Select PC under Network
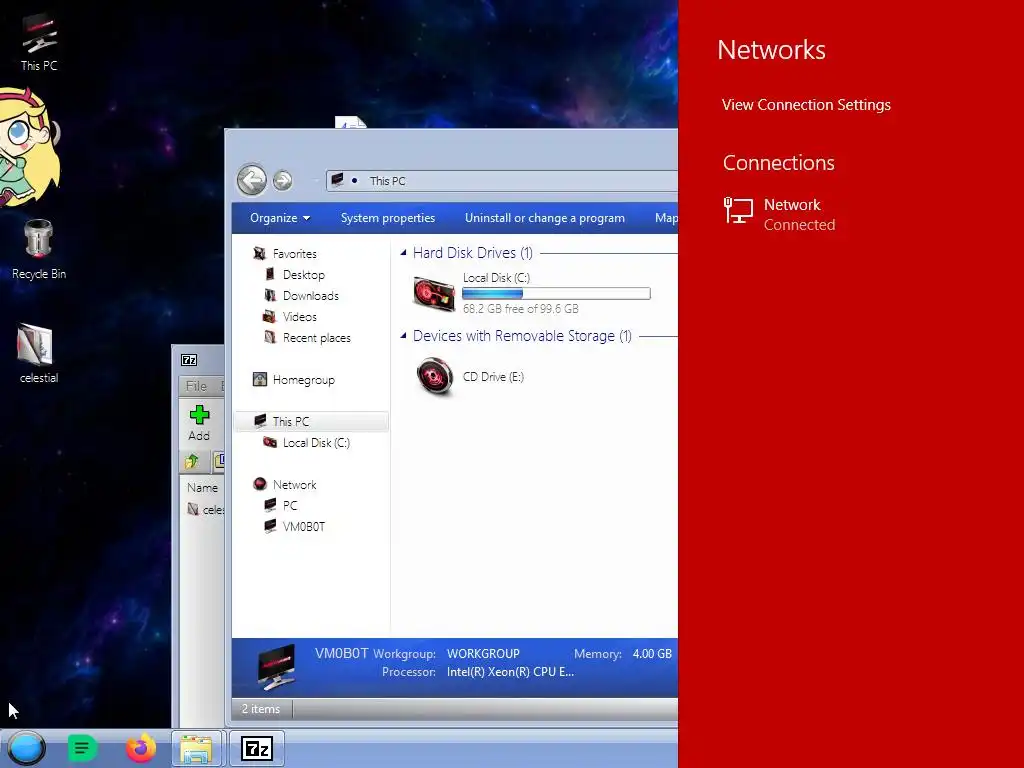 point(290,505)
